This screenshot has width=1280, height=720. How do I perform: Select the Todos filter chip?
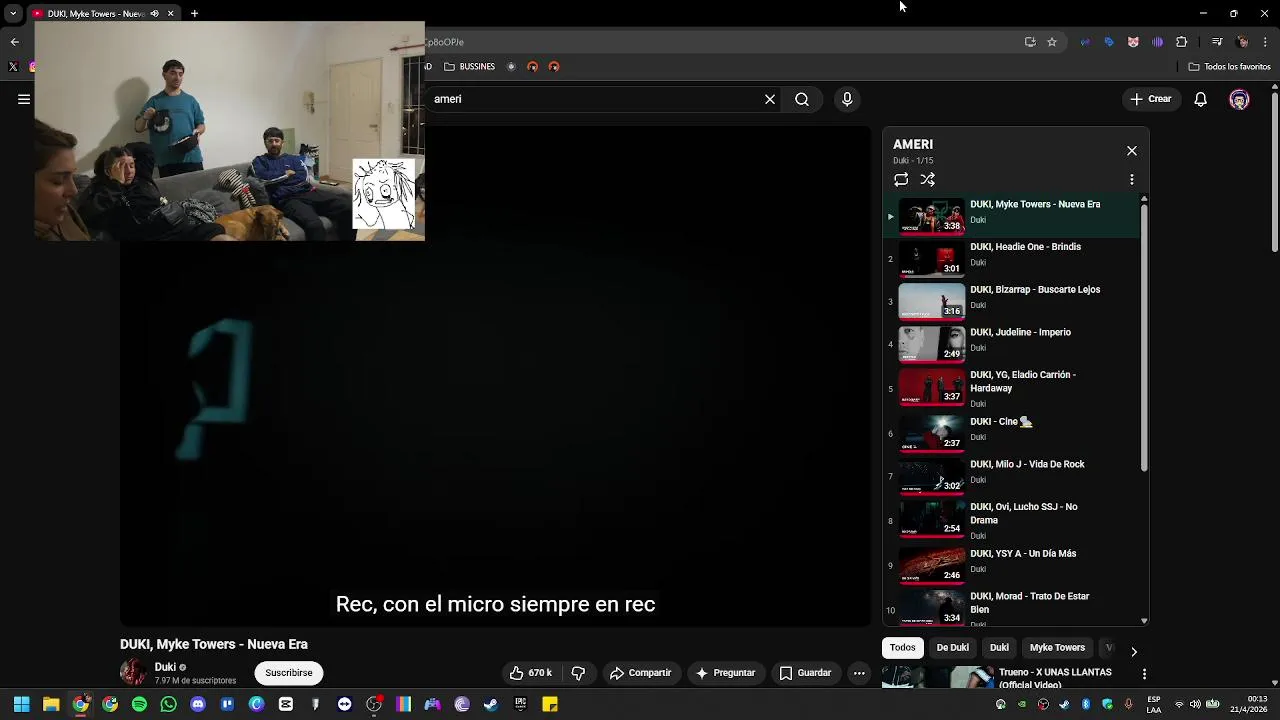click(x=902, y=648)
